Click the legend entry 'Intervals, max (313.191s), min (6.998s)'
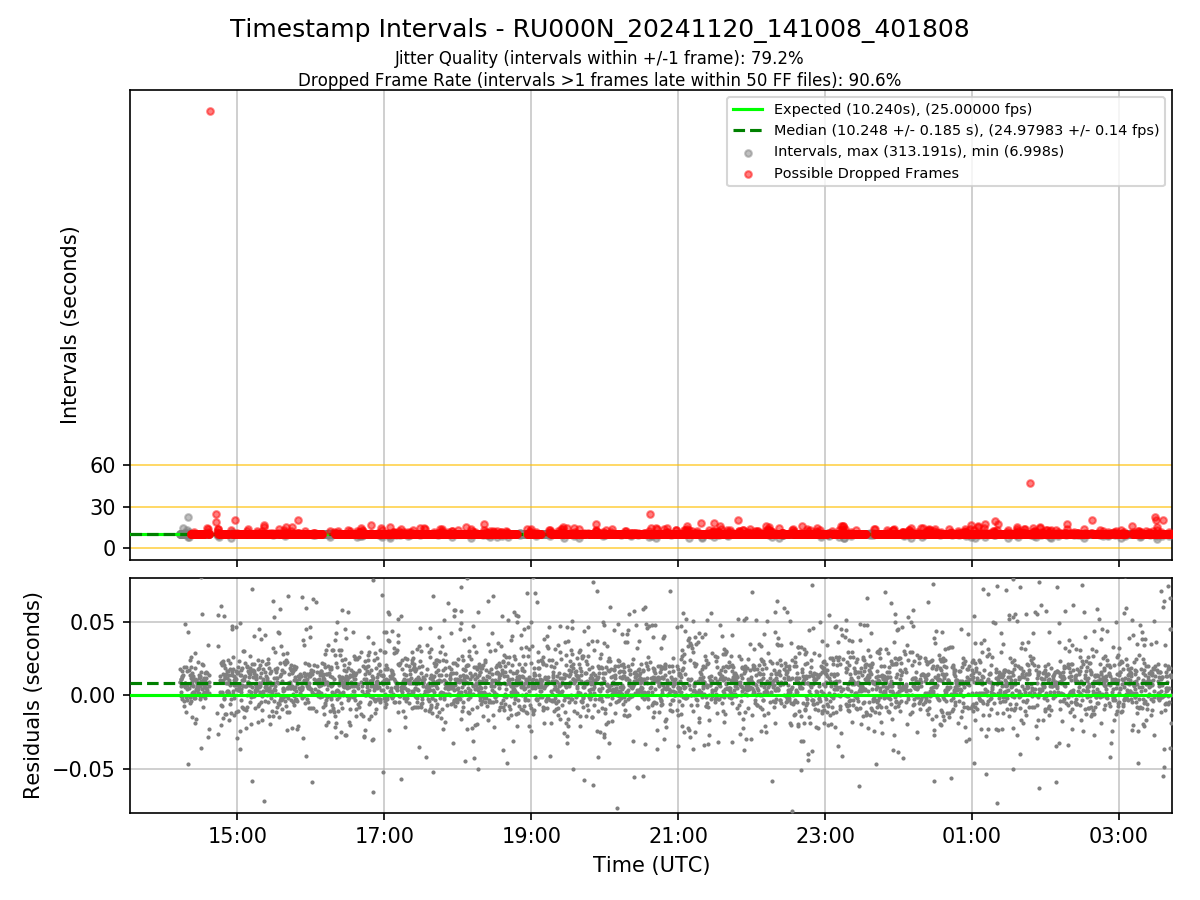This screenshot has width=1200, height=900. click(x=918, y=151)
